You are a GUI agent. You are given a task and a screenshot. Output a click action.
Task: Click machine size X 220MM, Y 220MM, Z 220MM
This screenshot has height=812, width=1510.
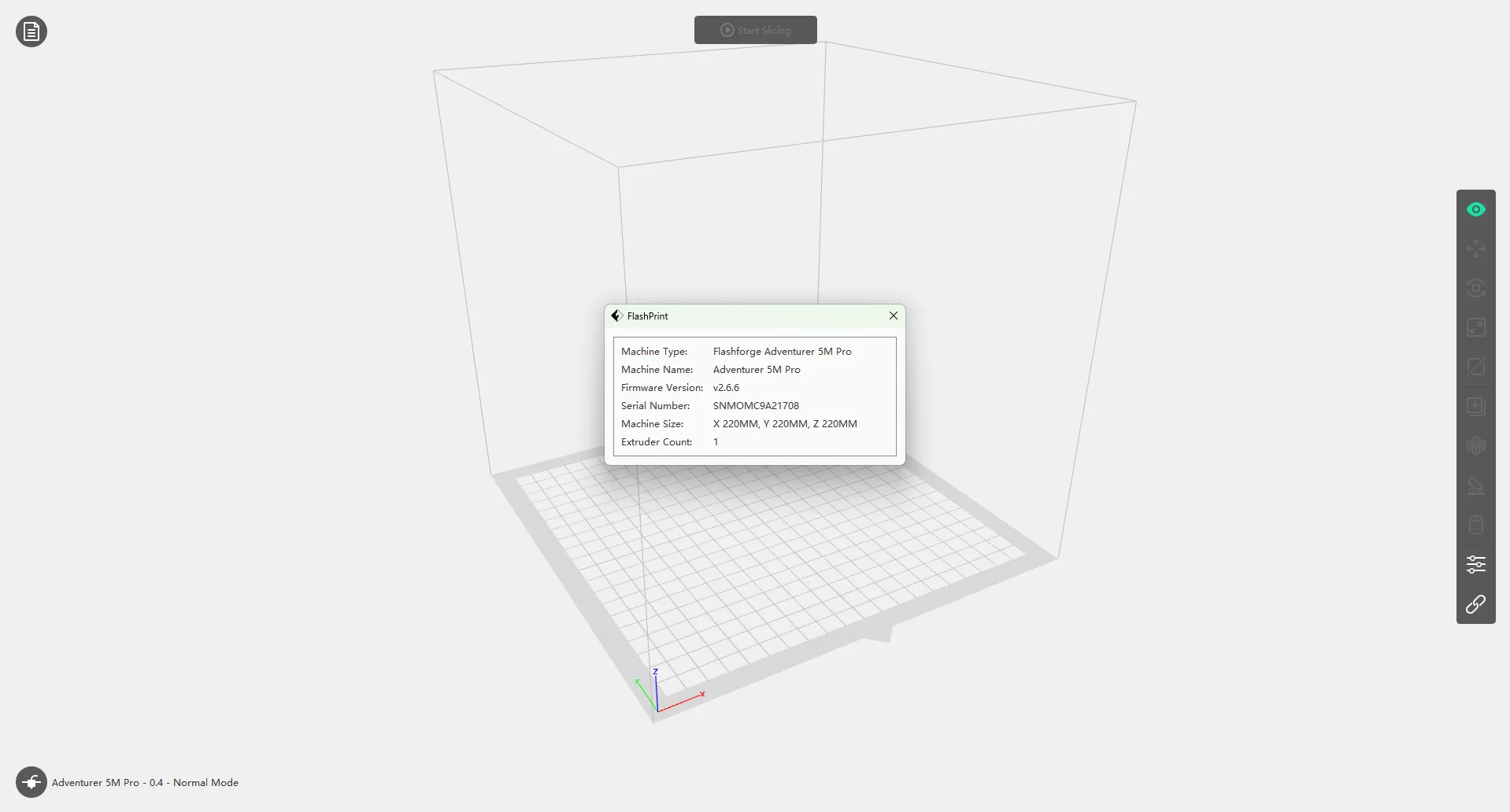(785, 424)
